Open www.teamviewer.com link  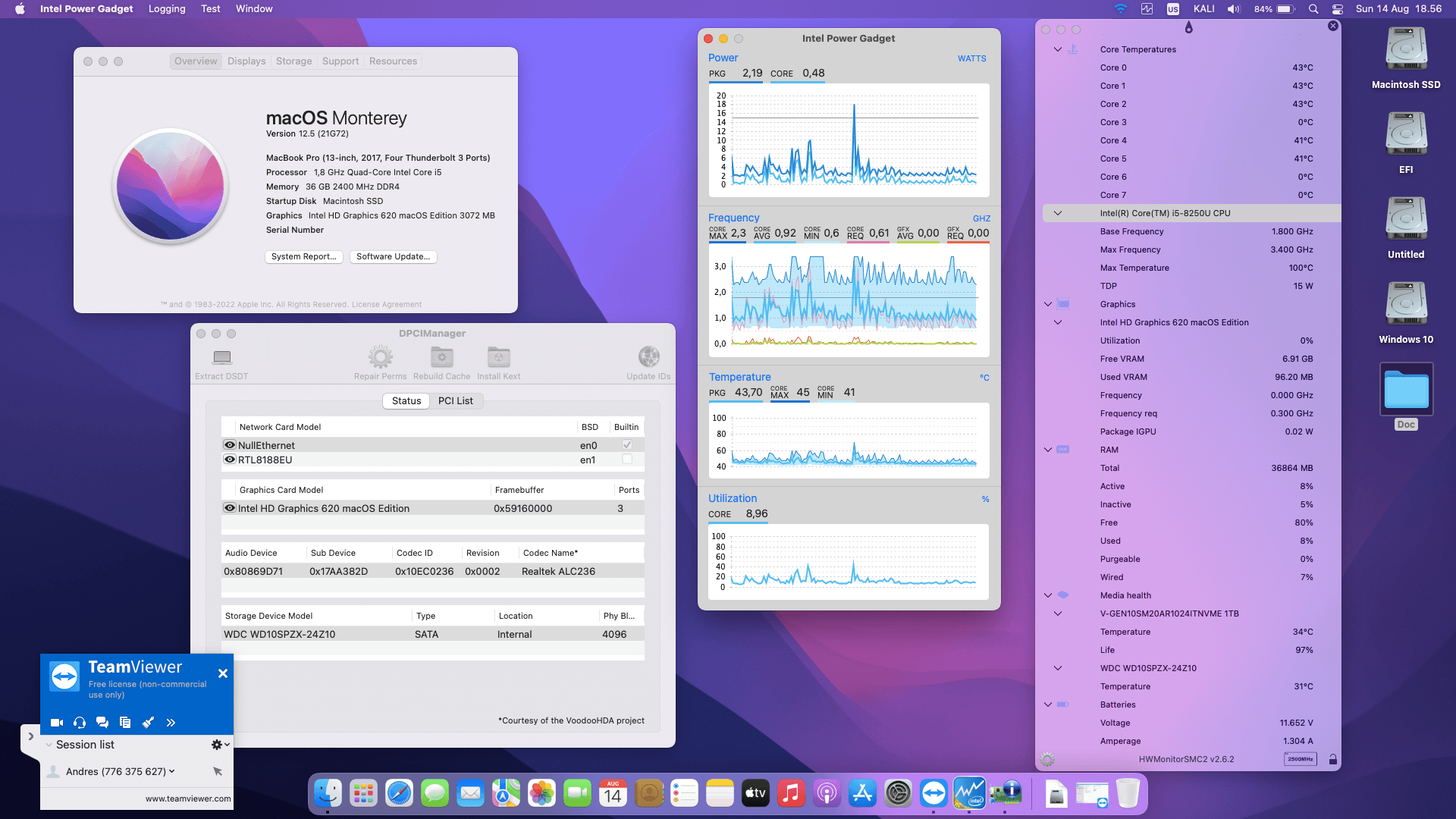[188, 799]
